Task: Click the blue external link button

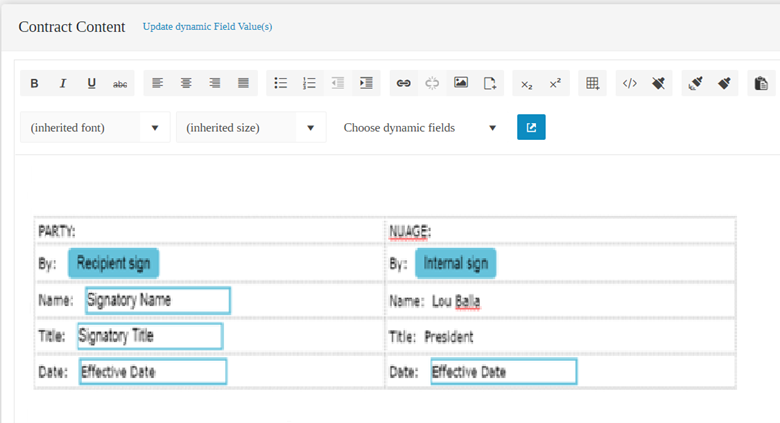Action: (x=531, y=128)
